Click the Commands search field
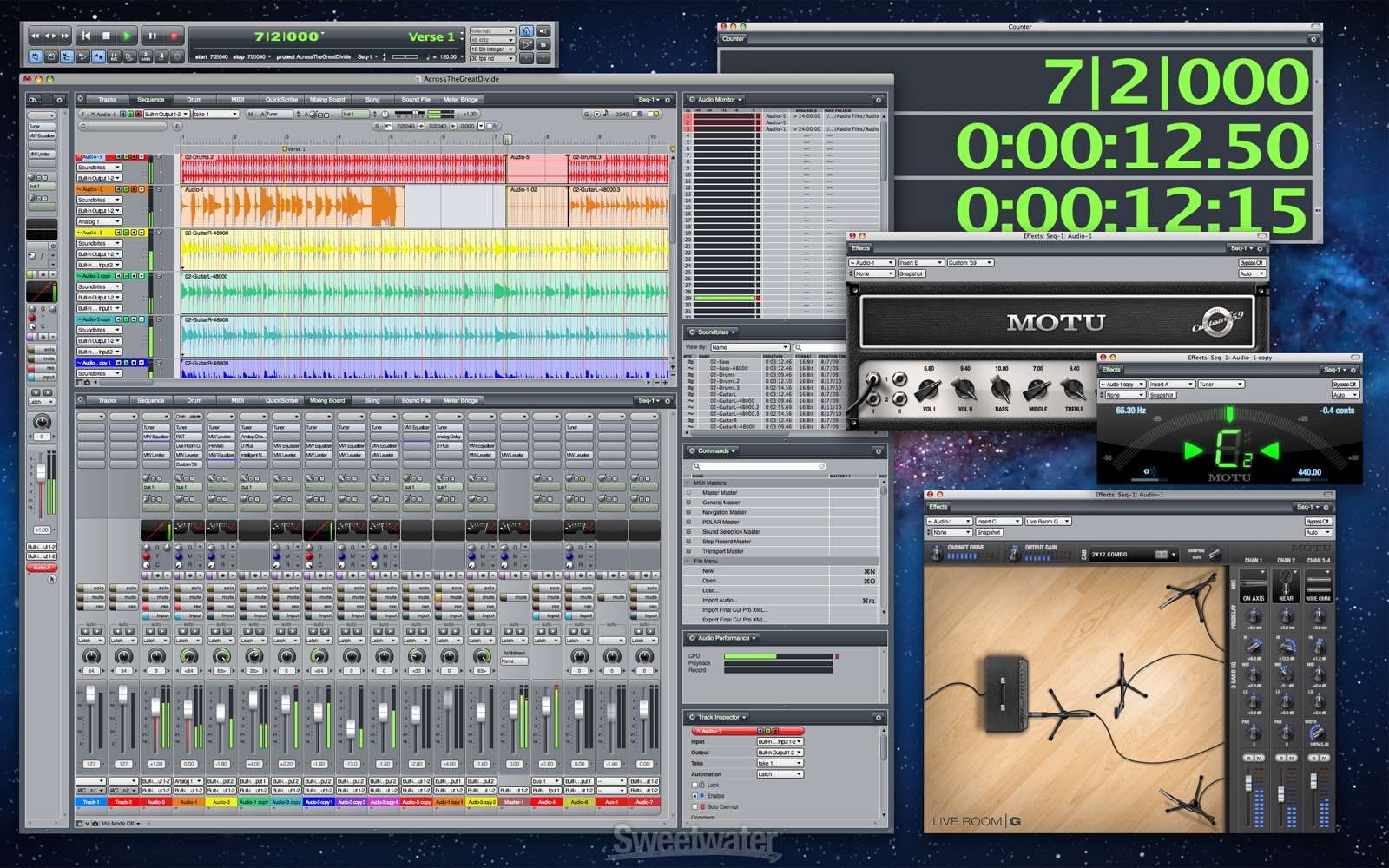 coord(759,466)
